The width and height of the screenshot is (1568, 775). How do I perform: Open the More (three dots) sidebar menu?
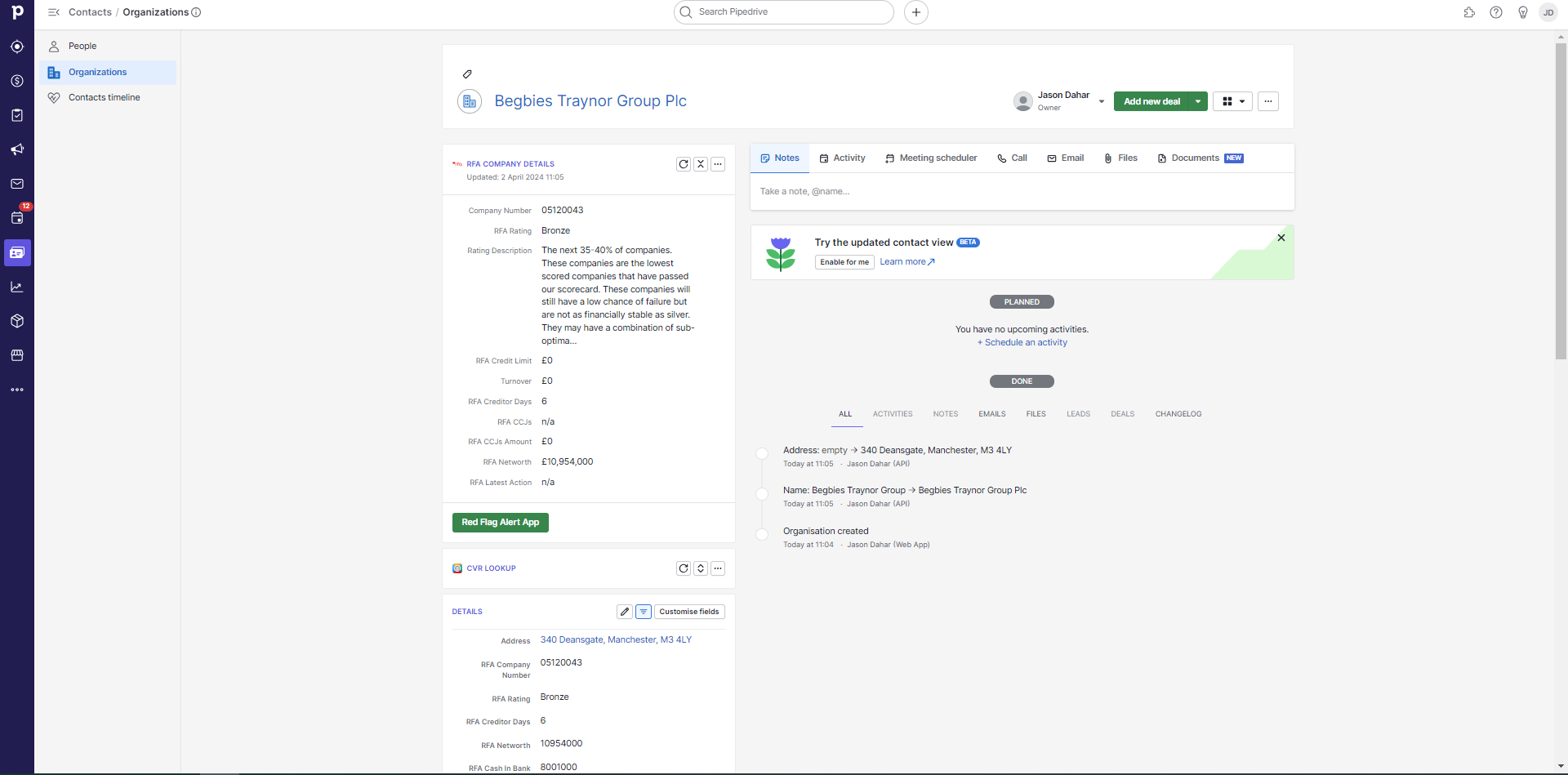(17, 390)
